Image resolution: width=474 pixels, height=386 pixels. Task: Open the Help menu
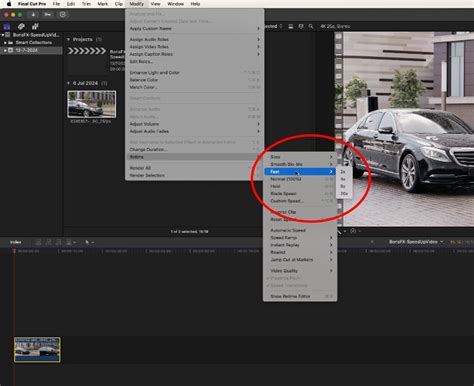(195, 4)
